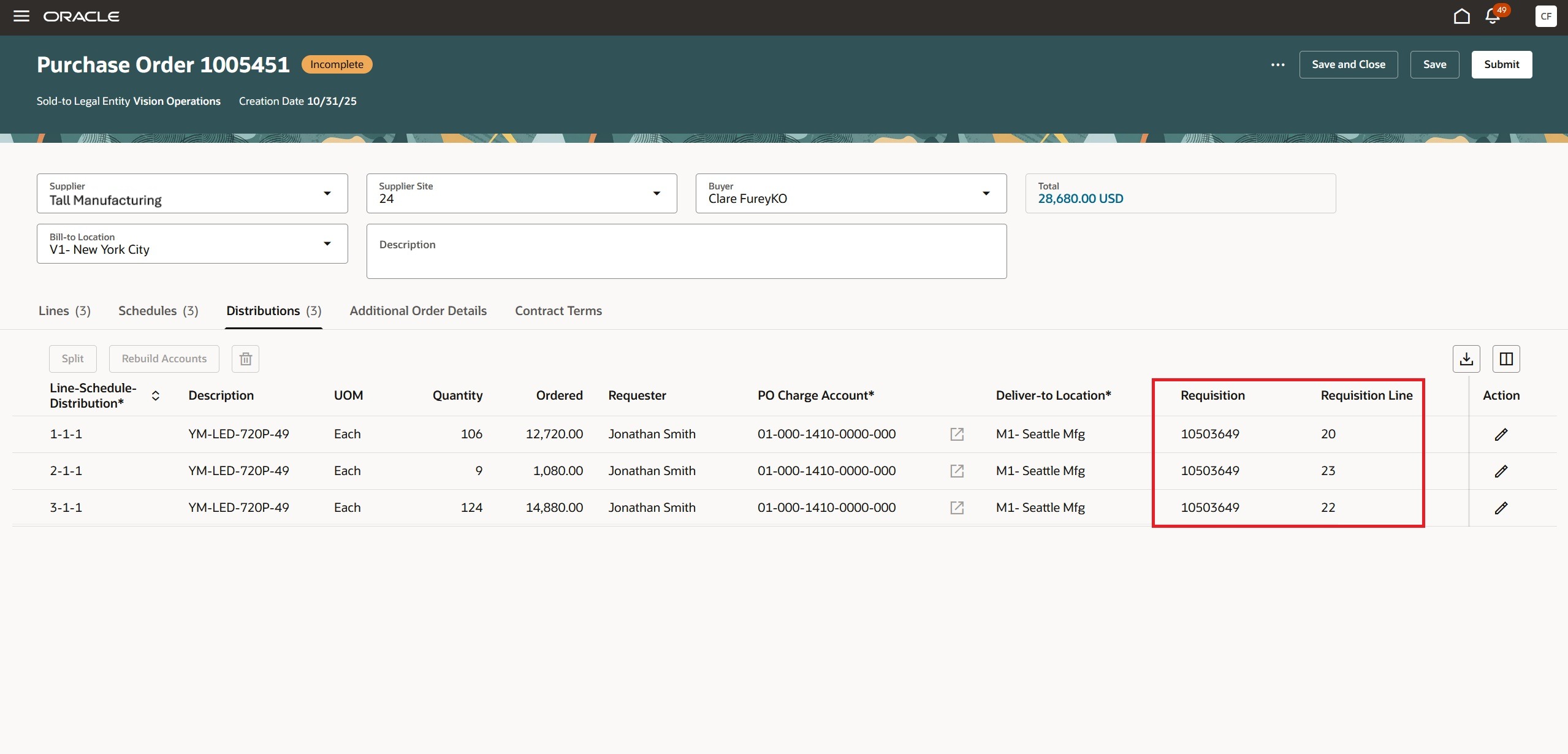
Task: Edit distribution 2-1-1 with the pencil icon
Action: (1501, 471)
